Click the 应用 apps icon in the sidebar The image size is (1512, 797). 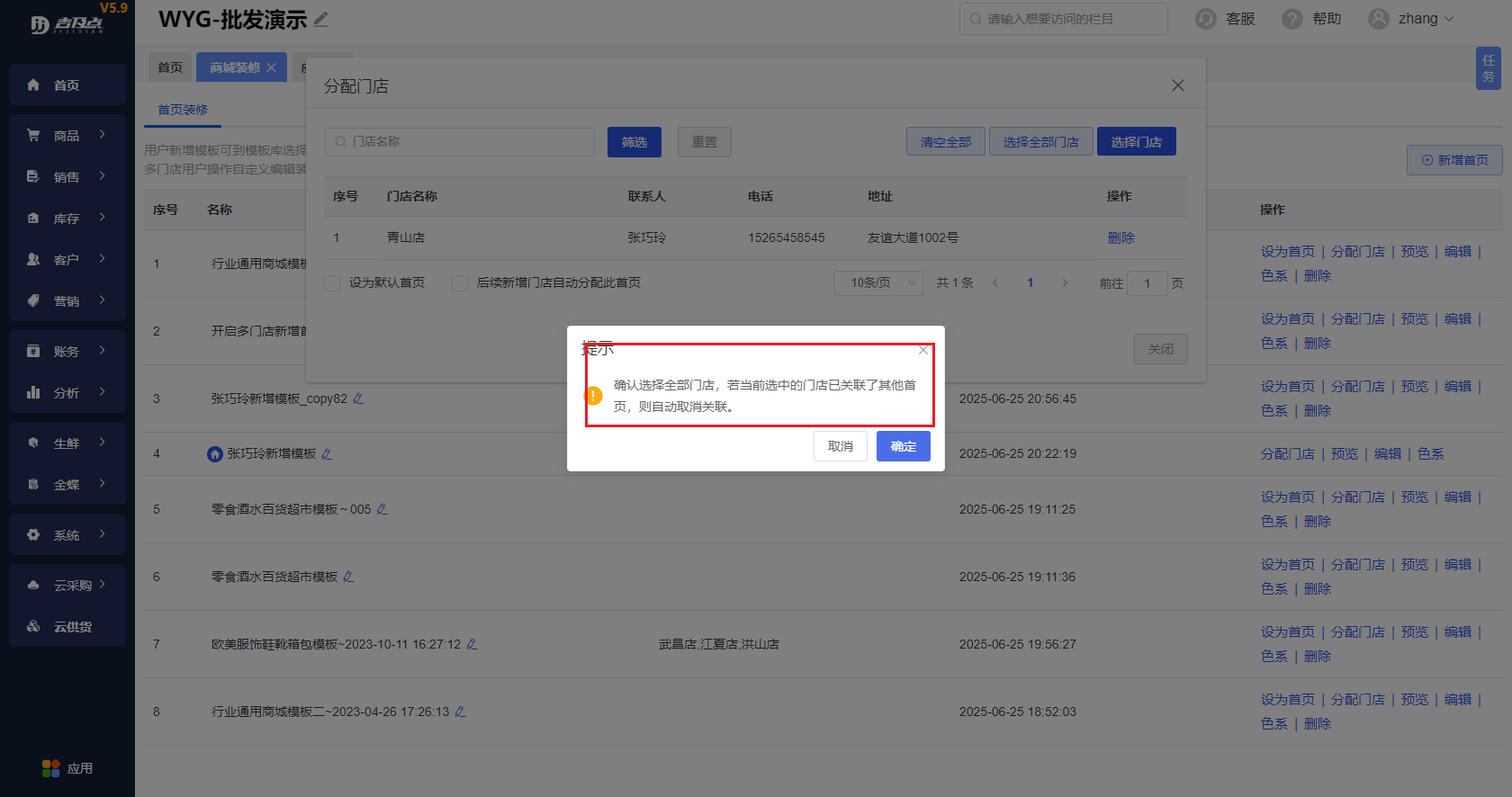[50, 768]
